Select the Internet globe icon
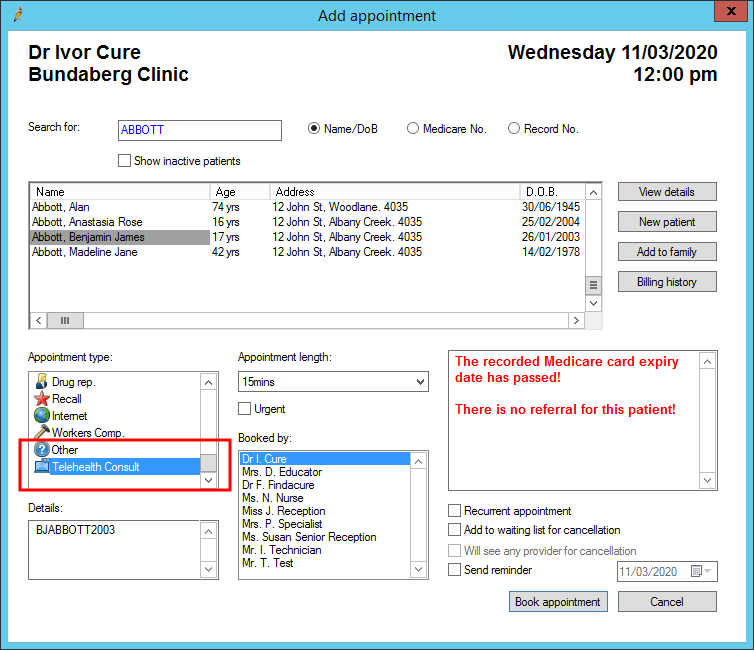This screenshot has height=650, width=754. [42, 416]
